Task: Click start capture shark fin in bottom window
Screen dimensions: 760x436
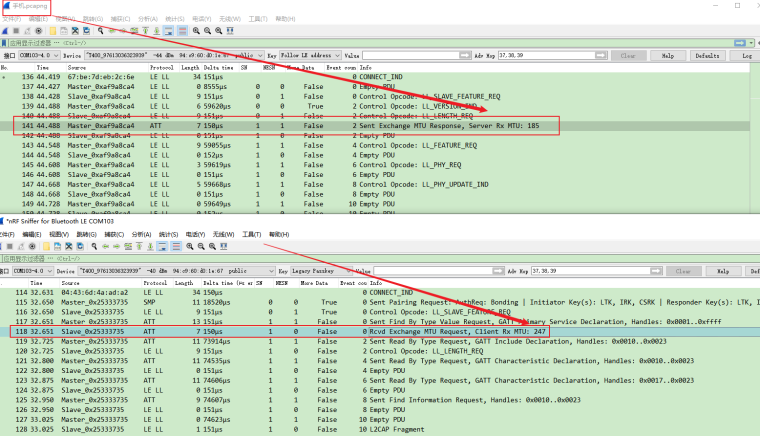Action: point(5,246)
